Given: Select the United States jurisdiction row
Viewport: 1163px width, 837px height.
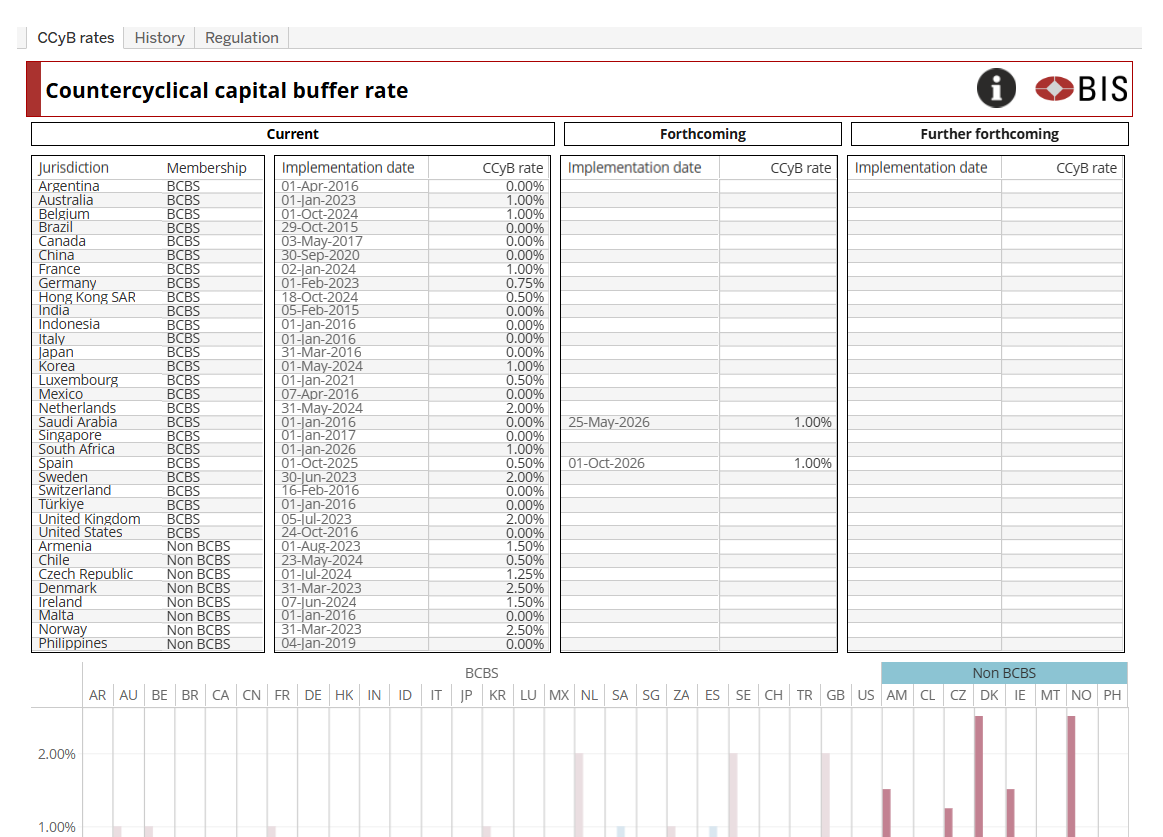Looking at the screenshot, I should 148,533.
